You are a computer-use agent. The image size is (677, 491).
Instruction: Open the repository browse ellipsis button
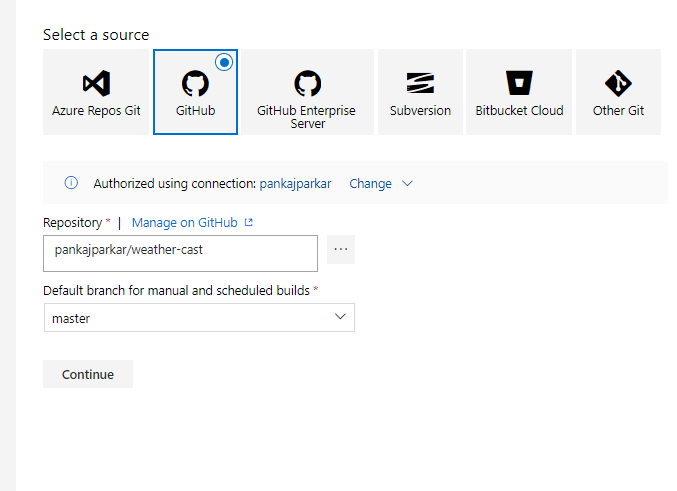pyautogui.click(x=341, y=249)
